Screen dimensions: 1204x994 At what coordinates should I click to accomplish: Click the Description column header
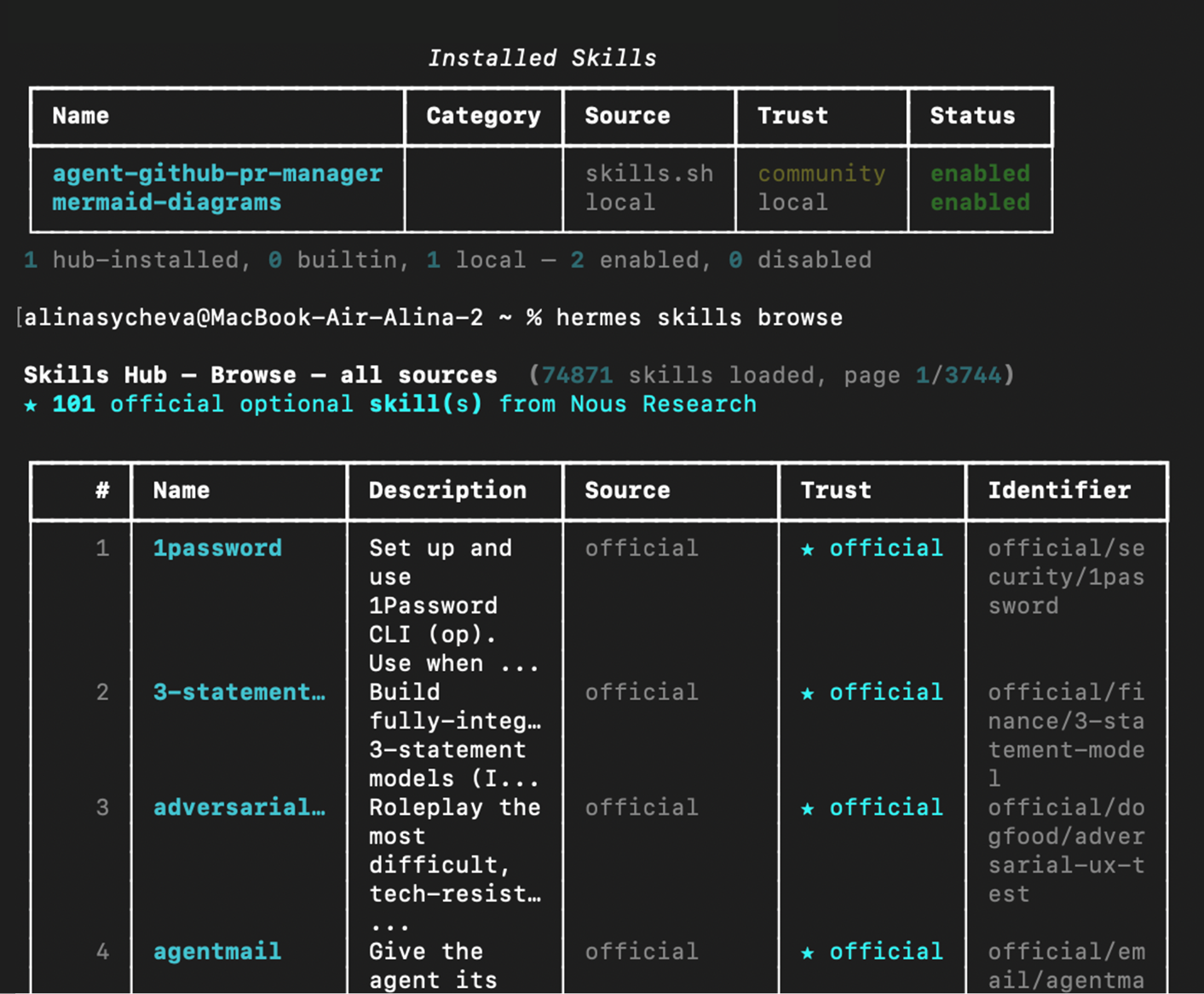point(447,489)
